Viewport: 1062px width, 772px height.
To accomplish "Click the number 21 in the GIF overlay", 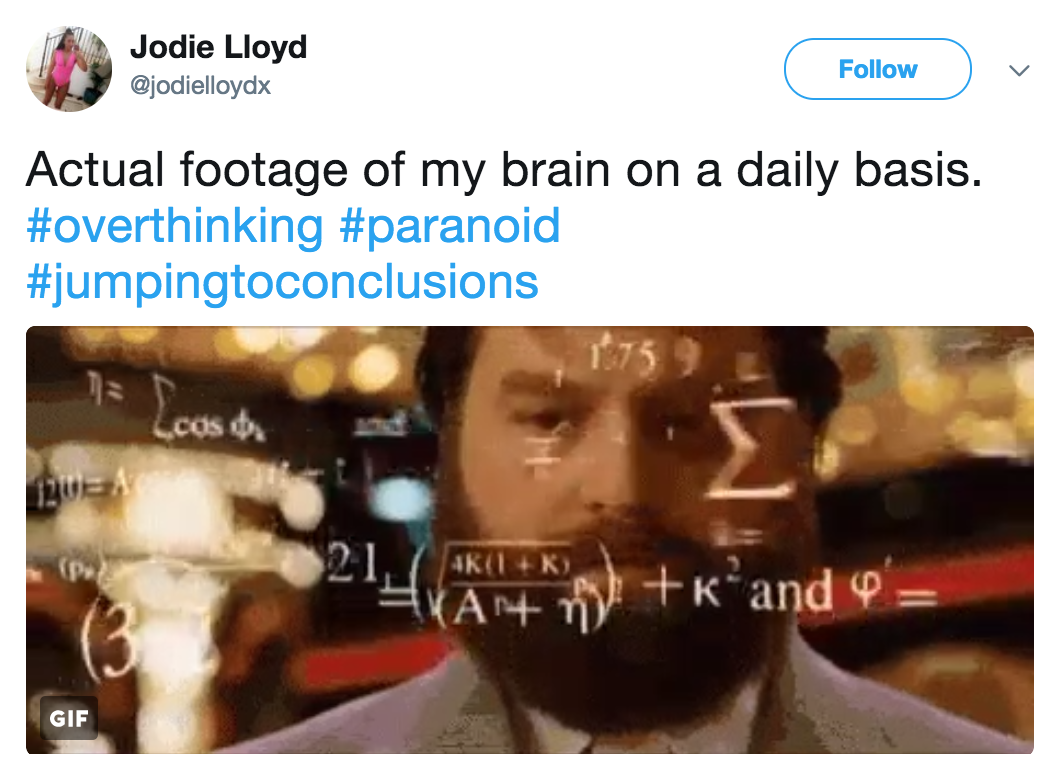I will click(x=352, y=561).
